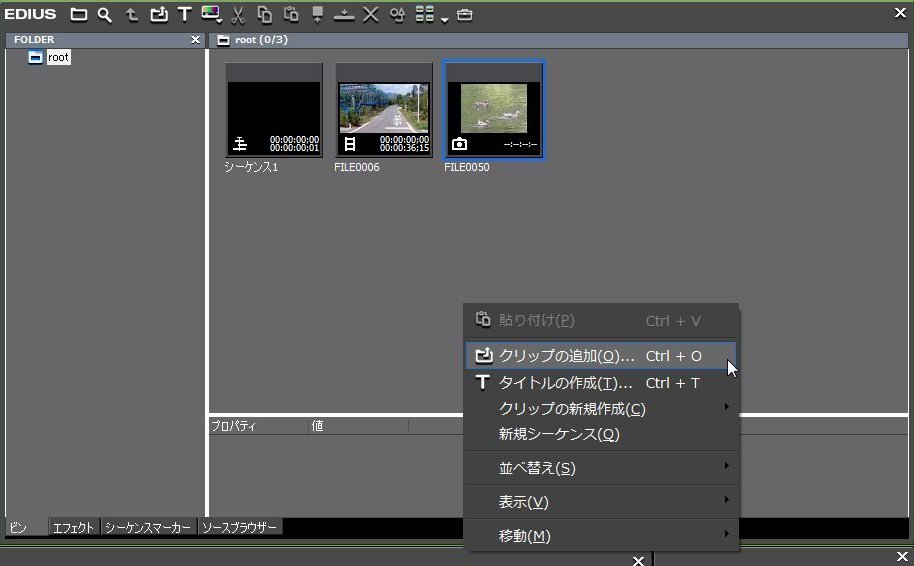Viewport: 914px width, 566px height.
Task: Click the Folder icon in the bin toolbar
Action: [78, 15]
